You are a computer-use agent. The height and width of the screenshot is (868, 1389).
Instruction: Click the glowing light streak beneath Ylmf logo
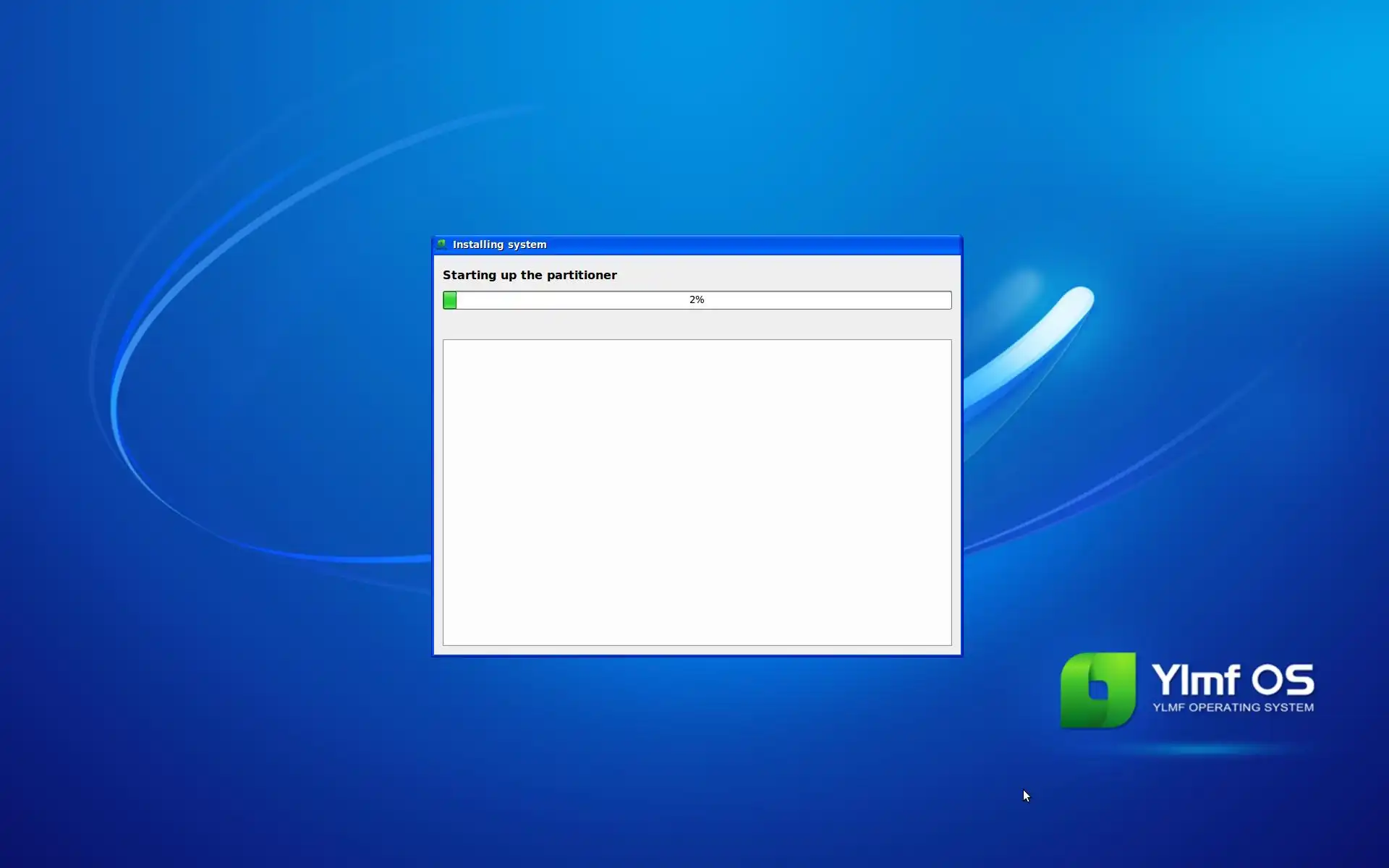click(x=1208, y=749)
